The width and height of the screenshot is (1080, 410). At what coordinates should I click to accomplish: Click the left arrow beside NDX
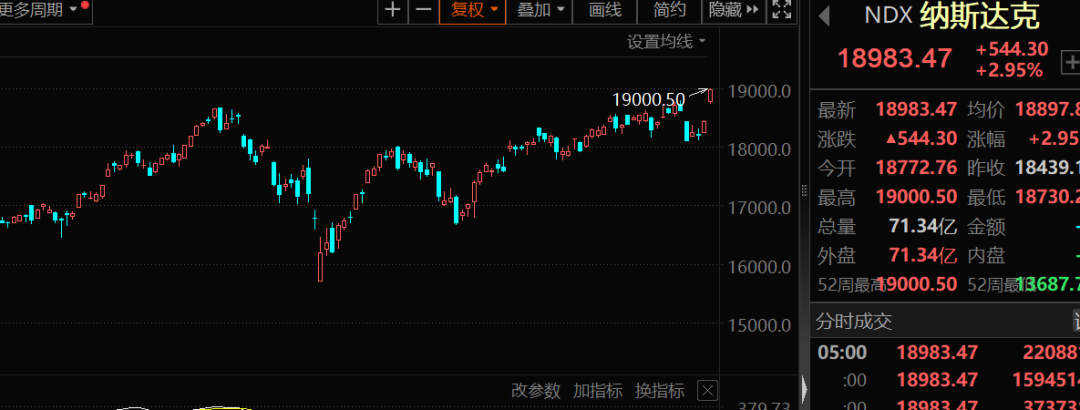(825, 16)
